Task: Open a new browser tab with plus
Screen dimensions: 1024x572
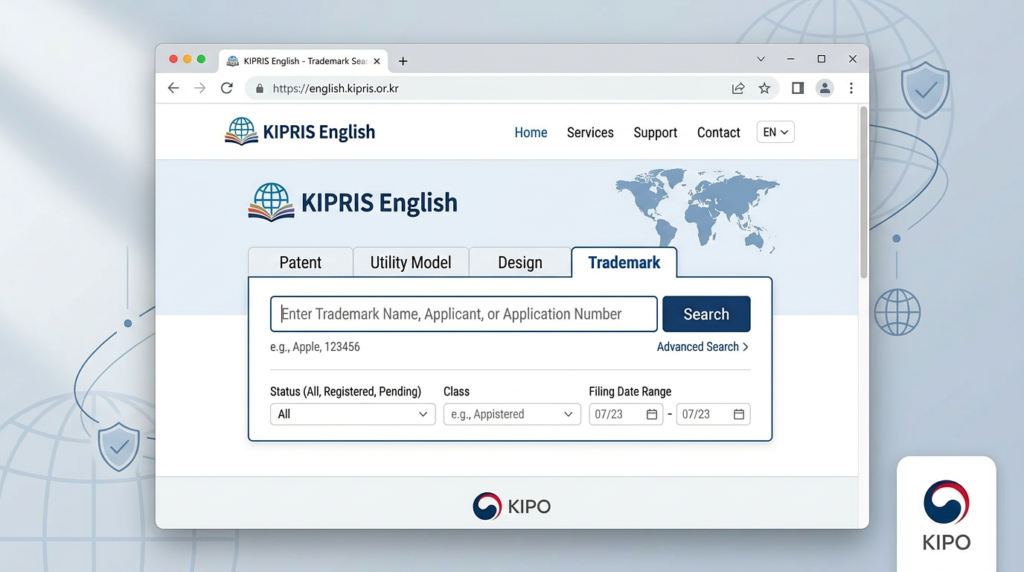Action: [x=403, y=61]
